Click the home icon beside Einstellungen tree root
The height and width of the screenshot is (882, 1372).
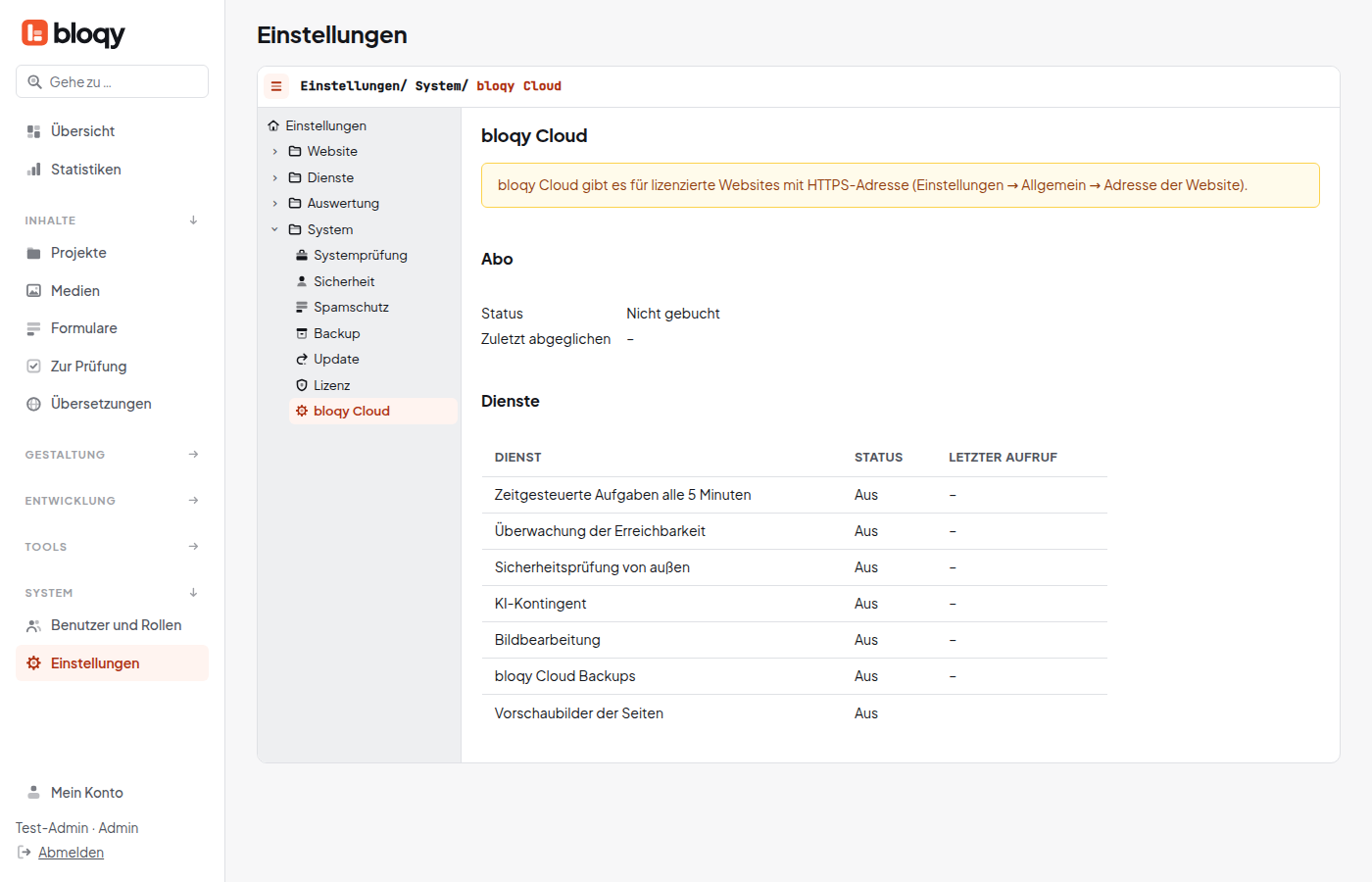pos(273,125)
